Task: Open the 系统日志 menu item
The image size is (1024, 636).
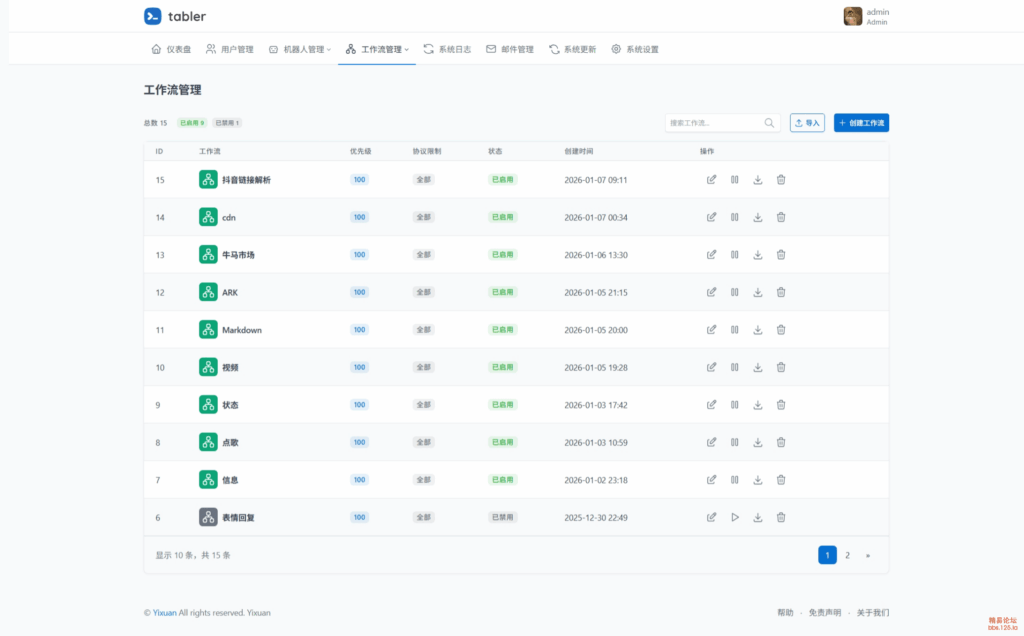Action: pyautogui.click(x=447, y=49)
